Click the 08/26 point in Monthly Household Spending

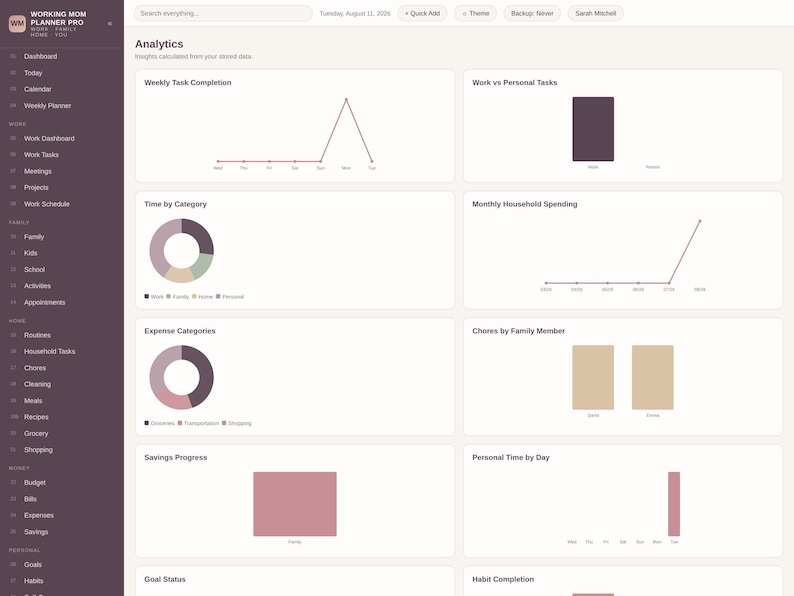(x=700, y=221)
